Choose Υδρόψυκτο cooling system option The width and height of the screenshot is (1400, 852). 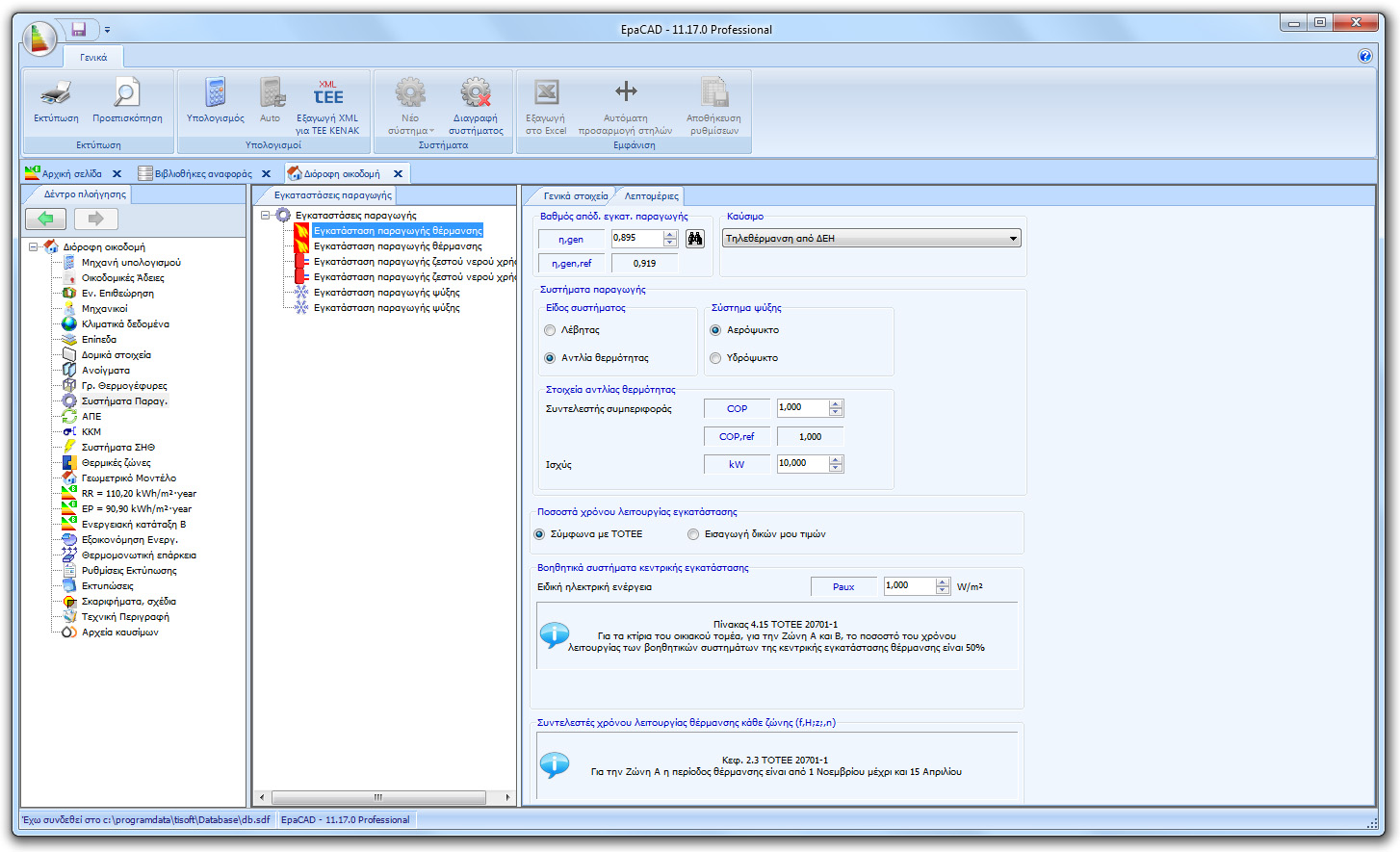click(x=713, y=359)
